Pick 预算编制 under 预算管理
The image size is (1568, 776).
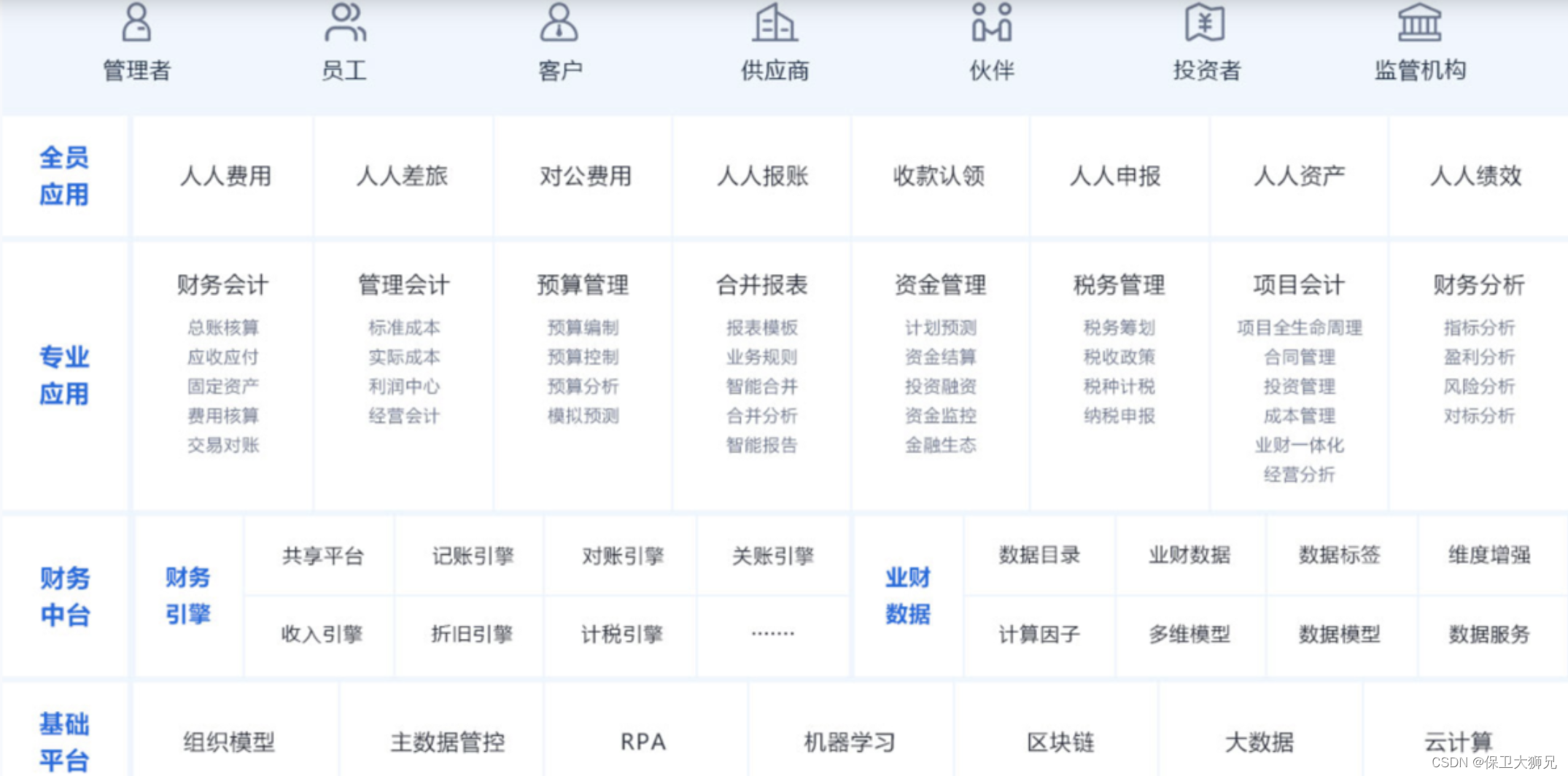(x=583, y=327)
